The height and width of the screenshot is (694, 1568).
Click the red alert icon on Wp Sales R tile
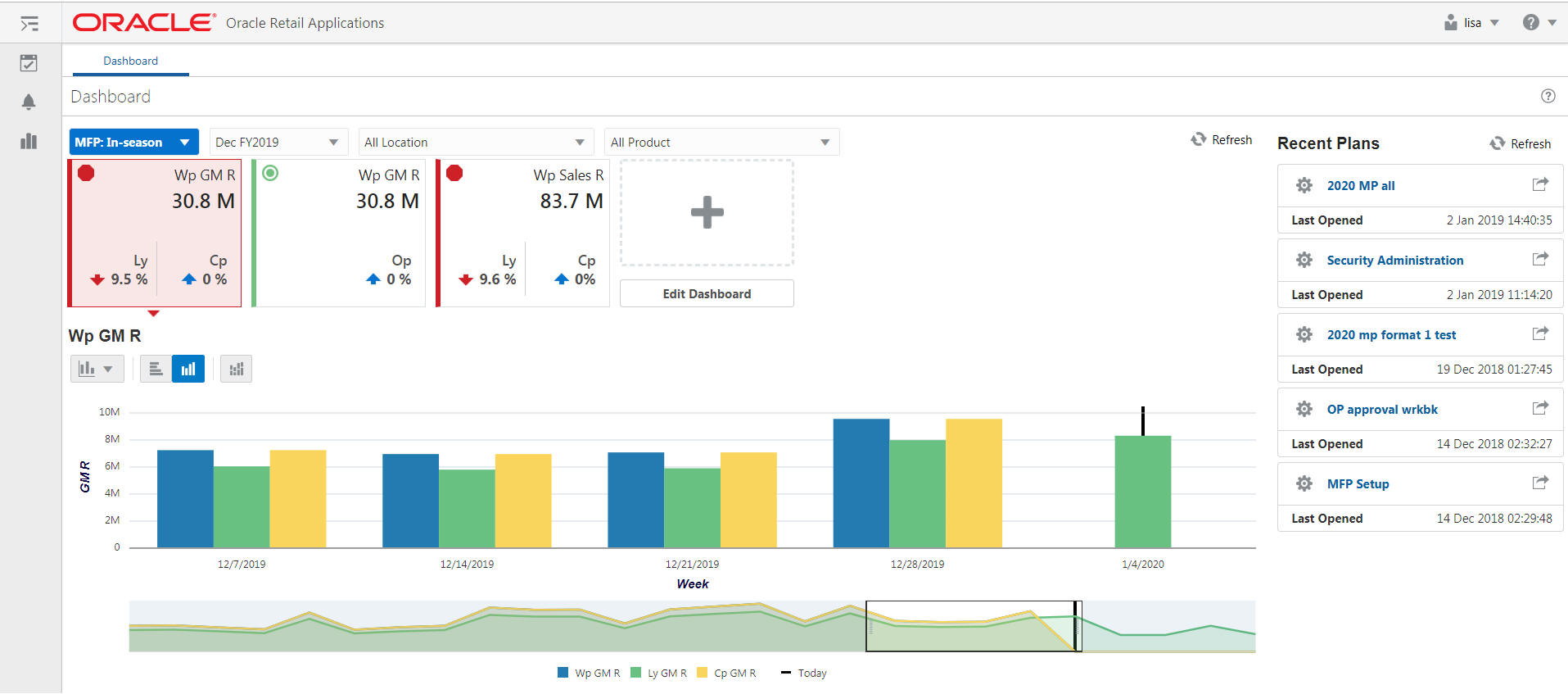[x=454, y=173]
